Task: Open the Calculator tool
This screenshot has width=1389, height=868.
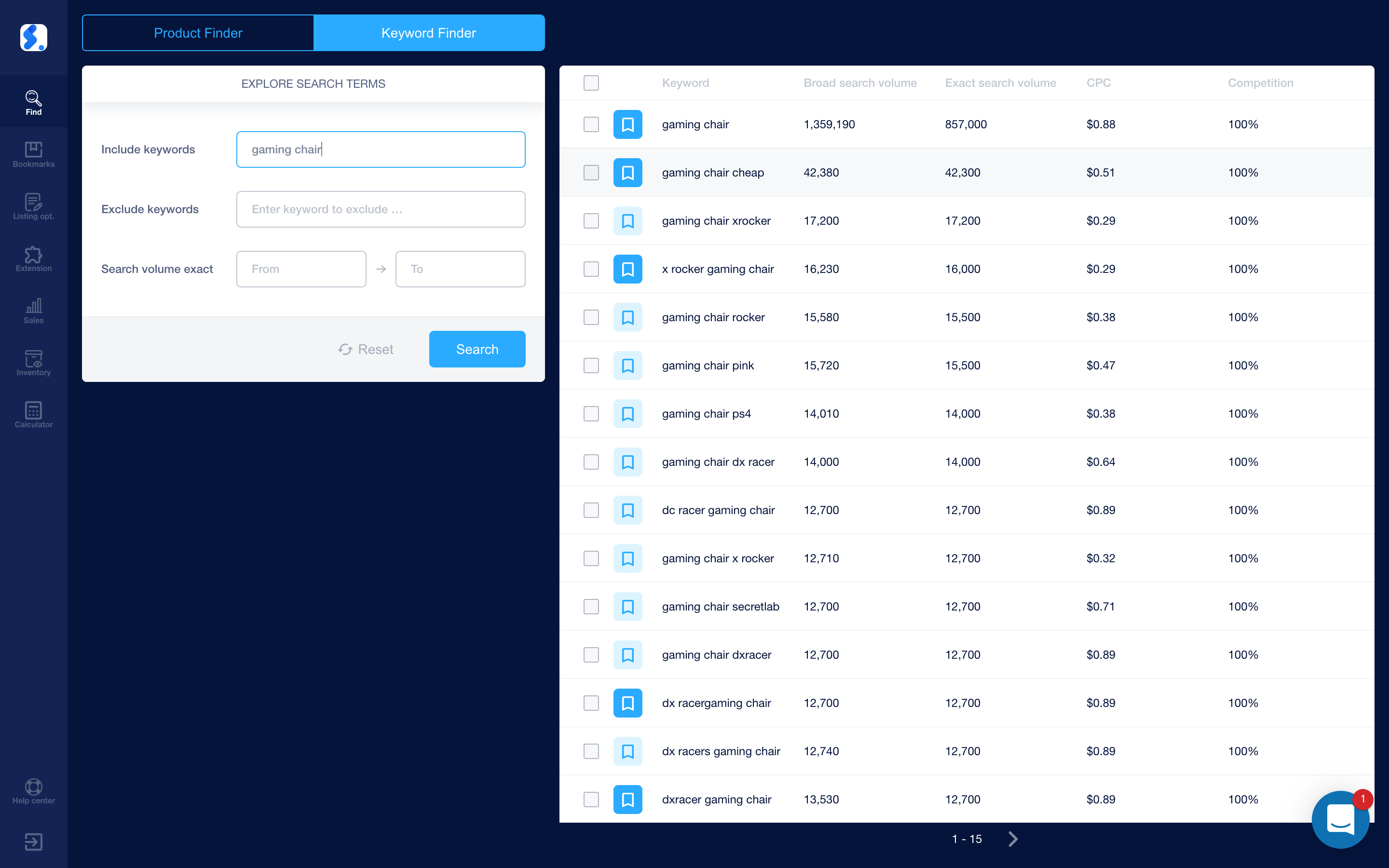Action: pyautogui.click(x=33, y=415)
